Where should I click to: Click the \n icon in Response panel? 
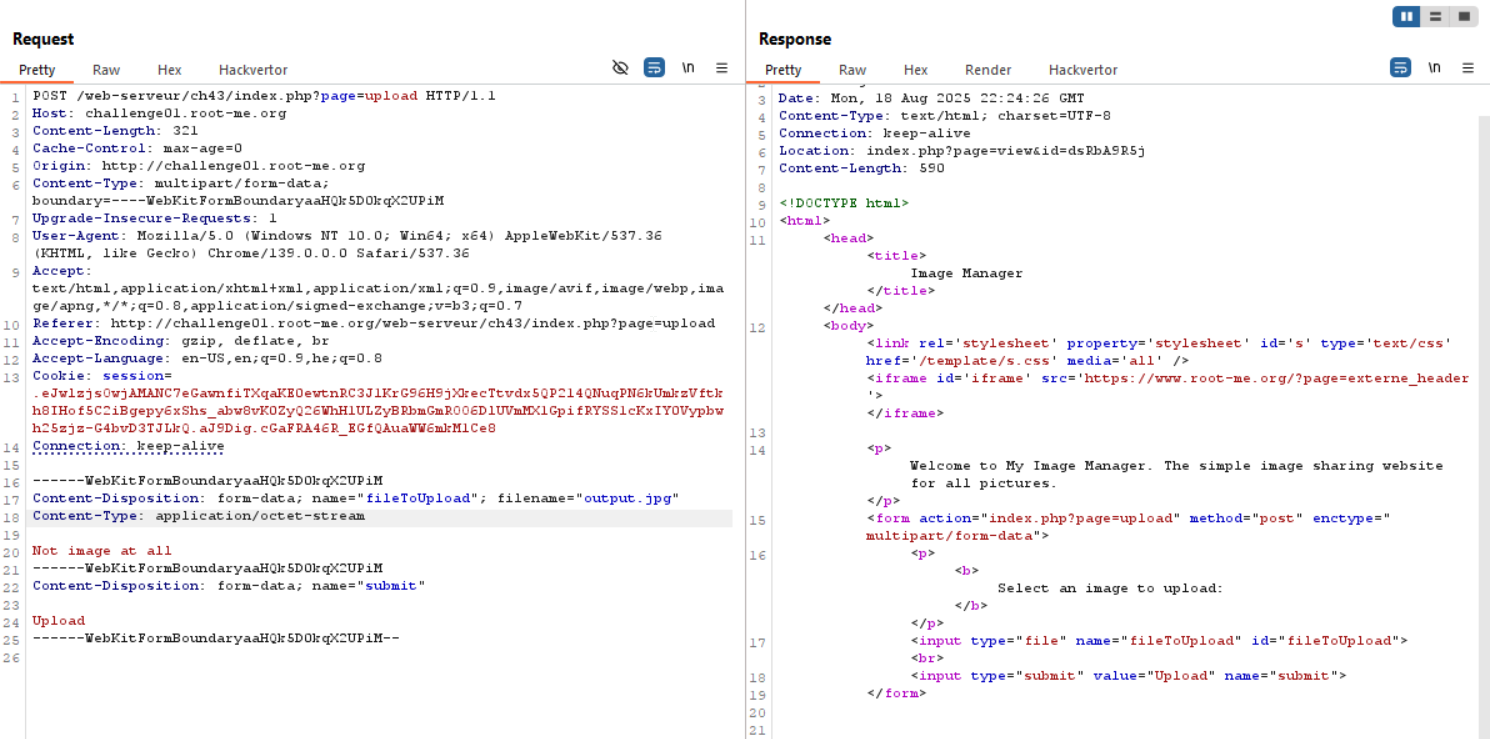[1434, 68]
